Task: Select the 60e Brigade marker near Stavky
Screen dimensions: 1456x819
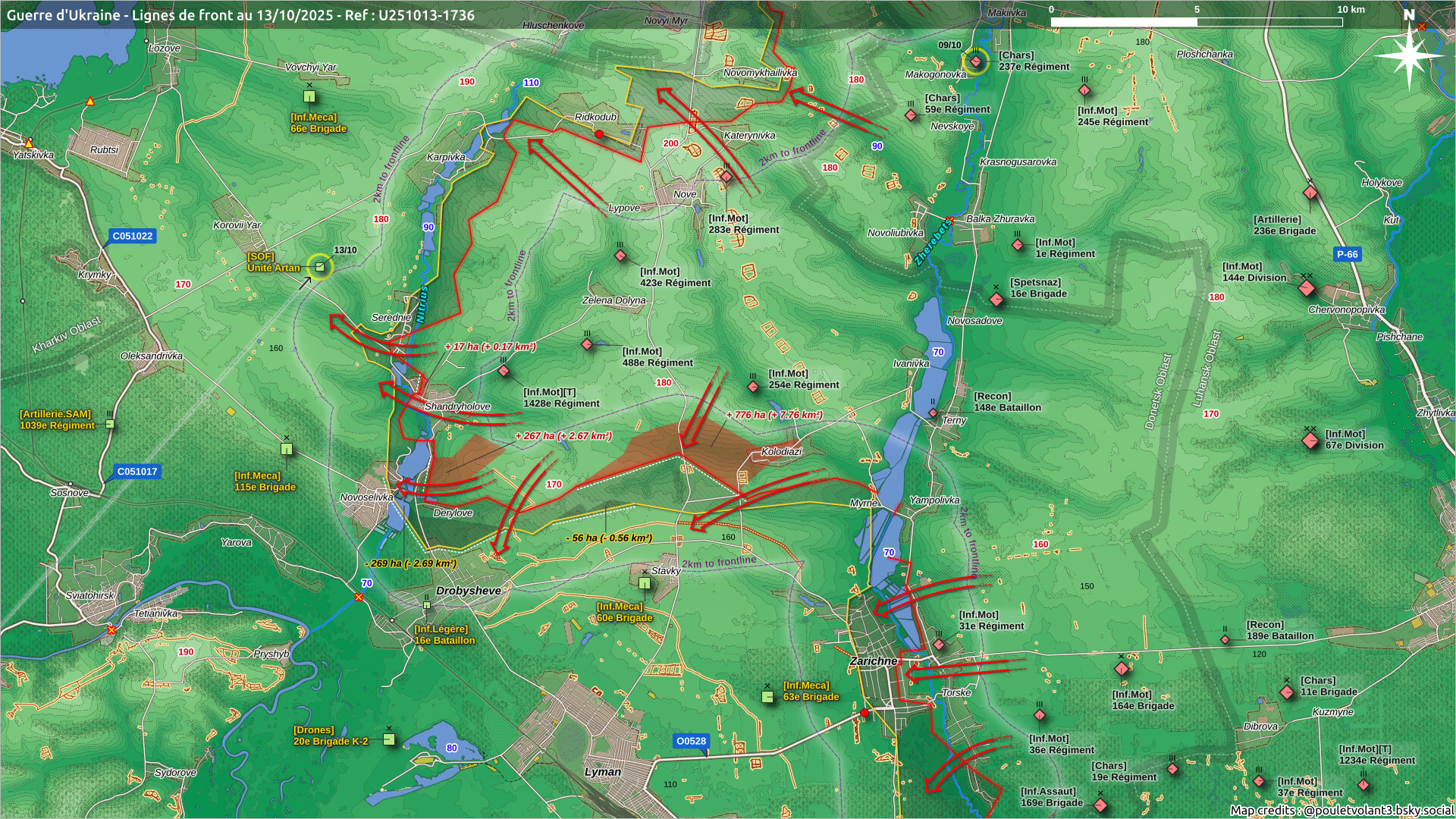Action: tap(644, 583)
